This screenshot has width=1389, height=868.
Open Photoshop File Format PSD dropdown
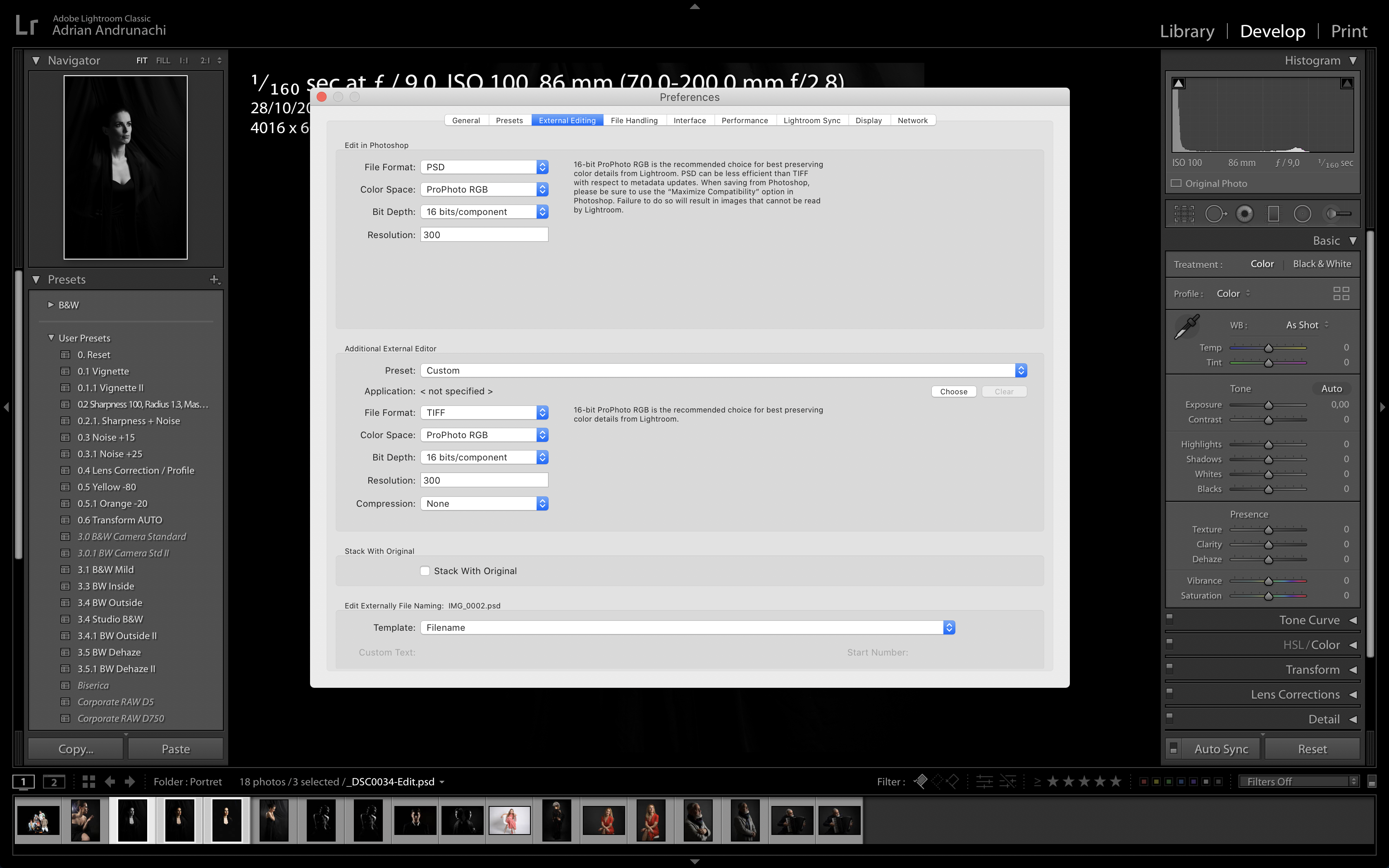pos(484,167)
